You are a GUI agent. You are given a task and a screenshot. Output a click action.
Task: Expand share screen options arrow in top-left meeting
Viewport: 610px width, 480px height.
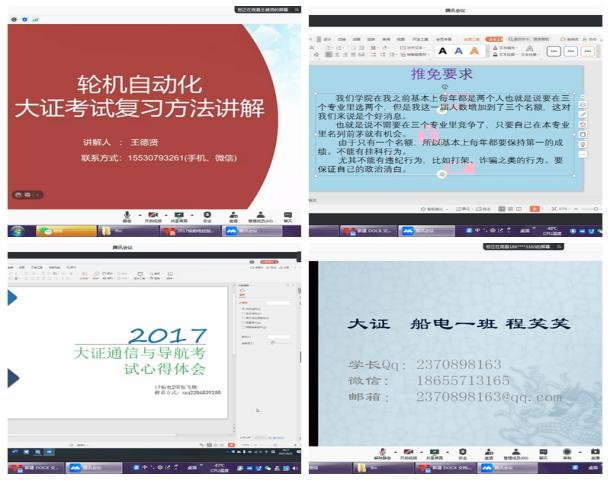pos(189,215)
